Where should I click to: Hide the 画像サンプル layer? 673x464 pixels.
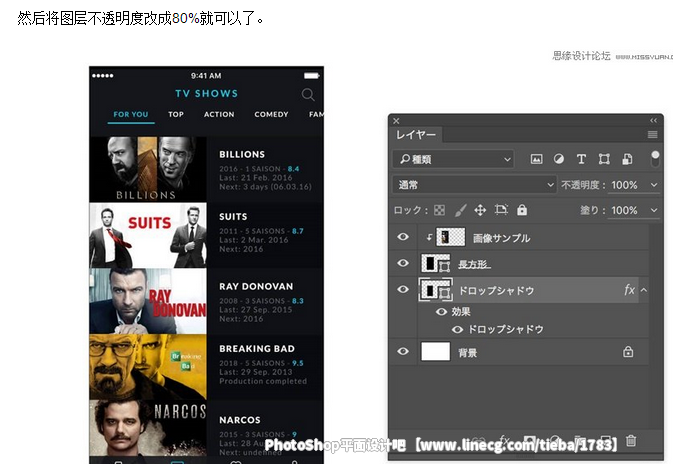pyautogui.click(x=403, y=237)
